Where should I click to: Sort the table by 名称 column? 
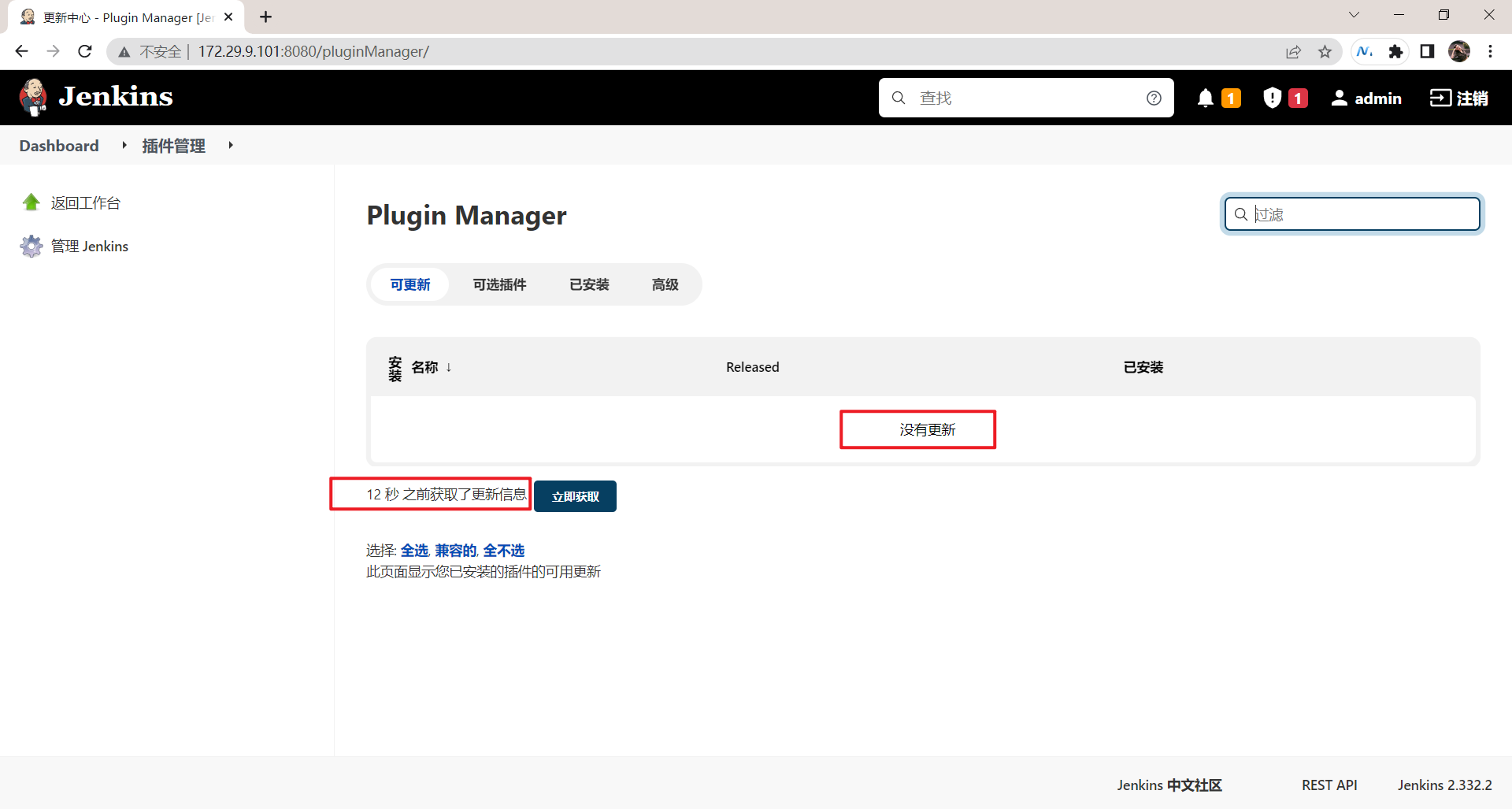coord(432,367)
